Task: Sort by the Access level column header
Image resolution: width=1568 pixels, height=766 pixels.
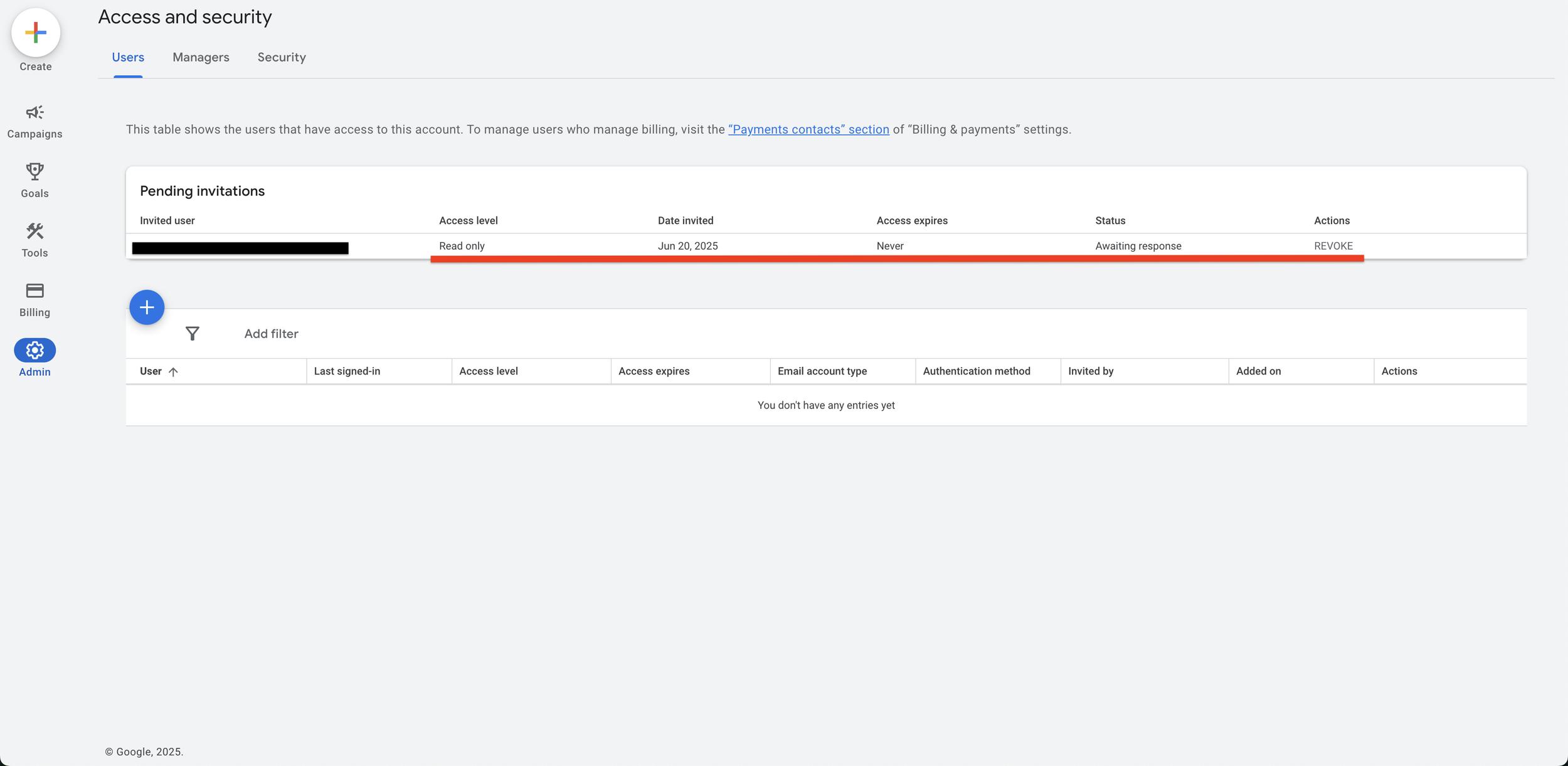Action: [489, 371]
